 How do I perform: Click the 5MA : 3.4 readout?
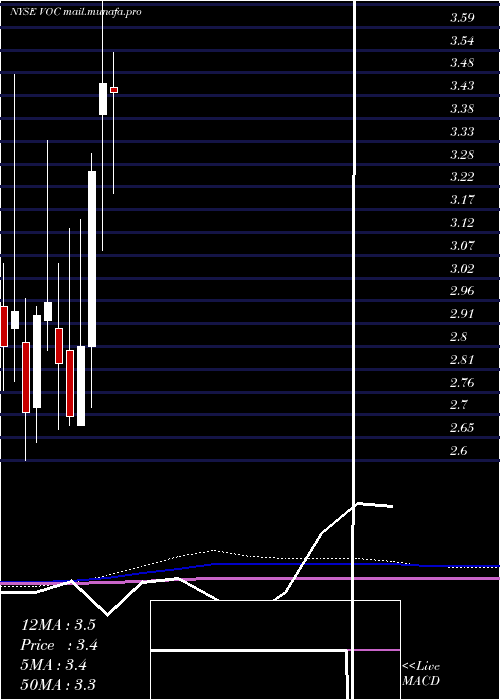pos(54,665)
